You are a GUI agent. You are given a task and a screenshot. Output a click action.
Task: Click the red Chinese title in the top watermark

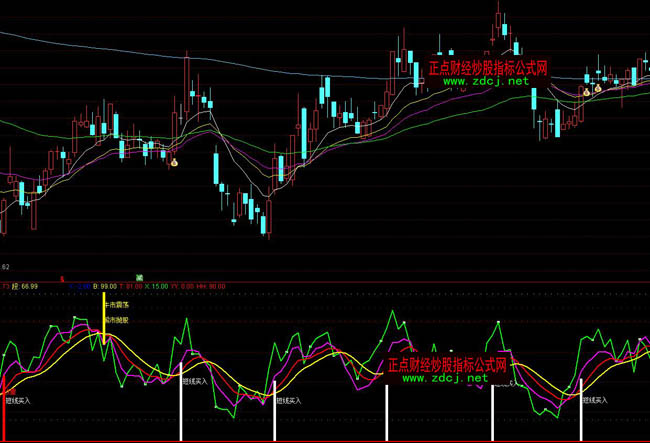(488, 68)
